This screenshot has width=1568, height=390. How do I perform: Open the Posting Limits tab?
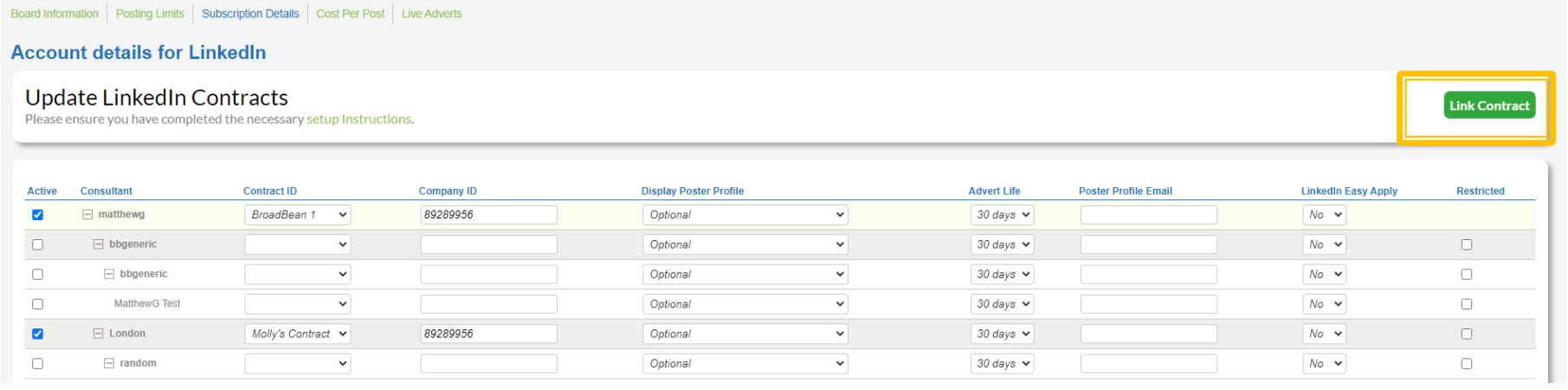[x=150, y=14]
